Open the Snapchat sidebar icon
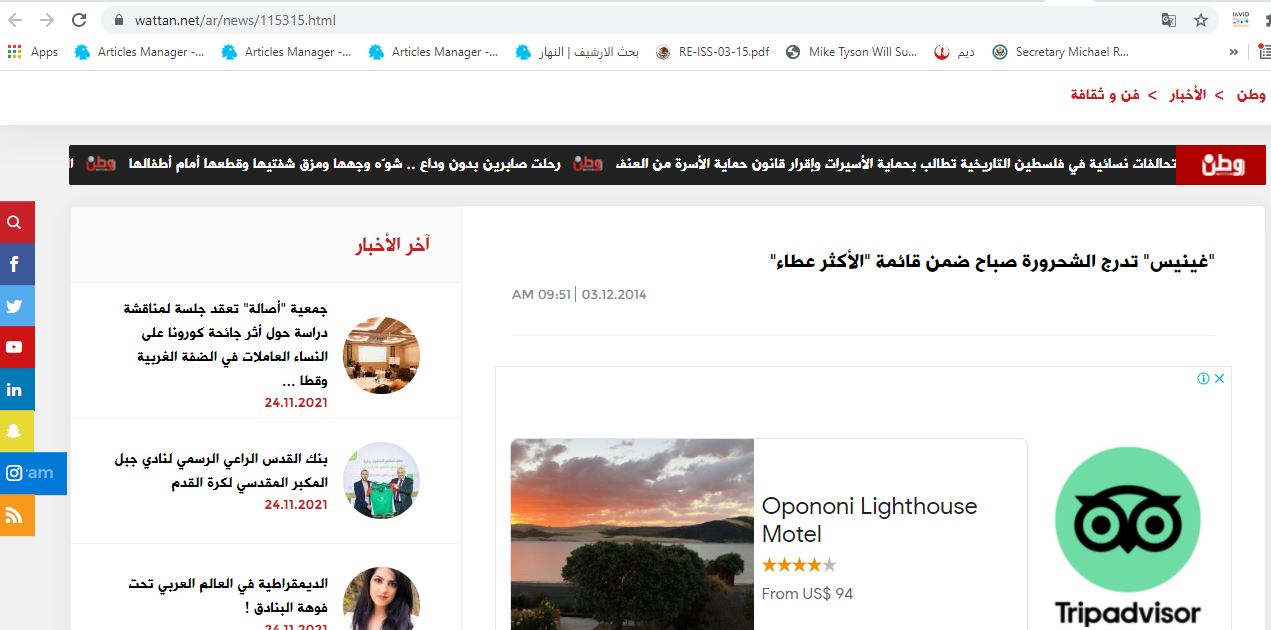1271x630 pixels. pyautogui.click(x=15, y=431)
